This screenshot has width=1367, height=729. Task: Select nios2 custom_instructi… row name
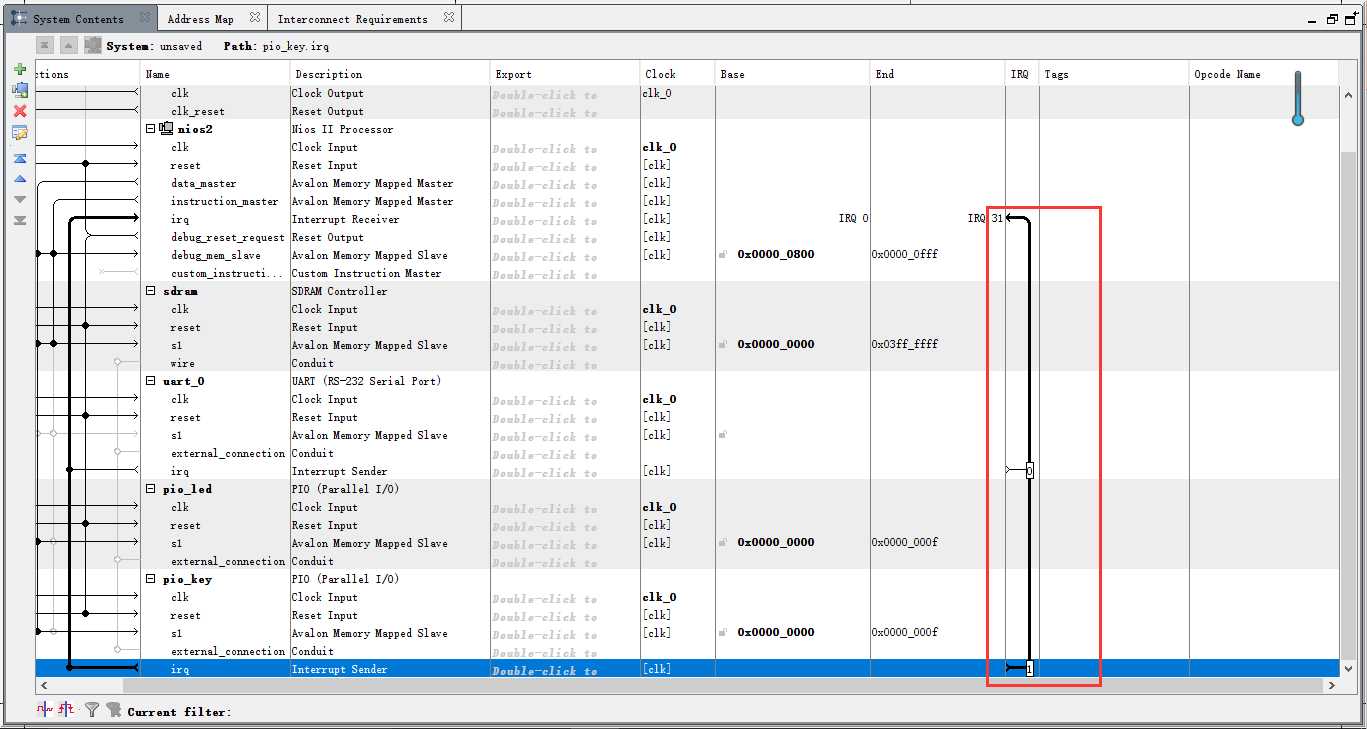tap(228, 273)
